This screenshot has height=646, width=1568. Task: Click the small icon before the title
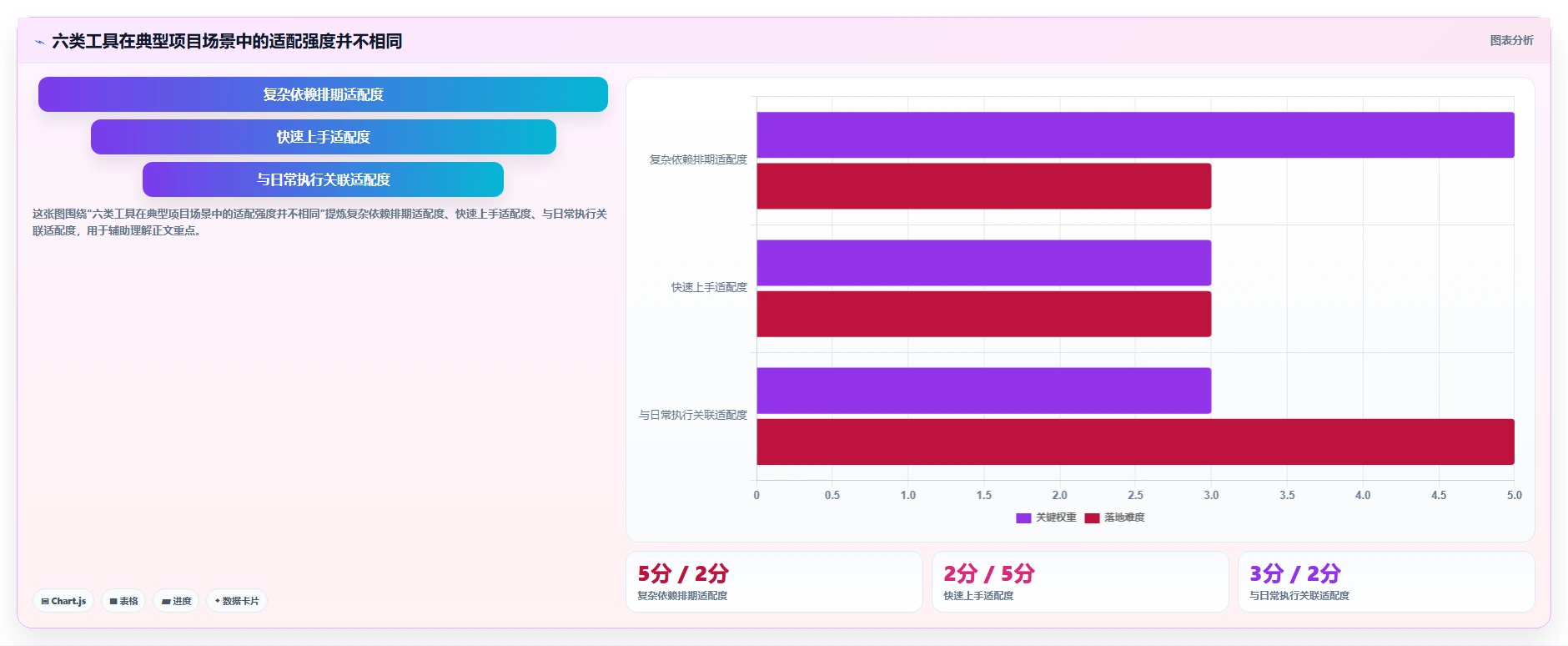coord(39,42)
